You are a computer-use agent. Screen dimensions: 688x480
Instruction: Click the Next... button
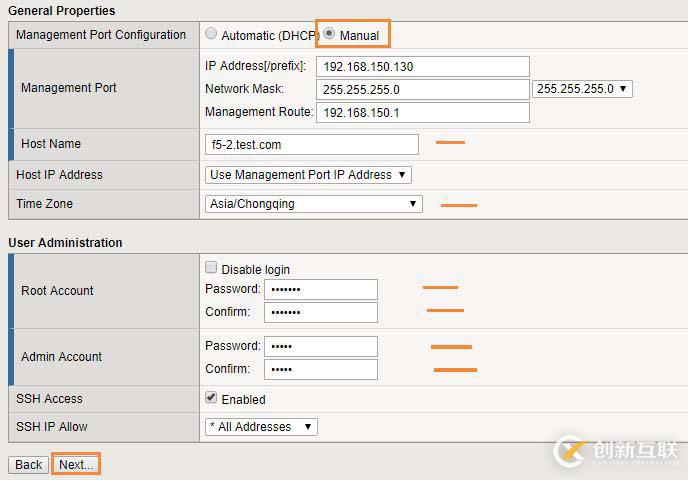76,465
